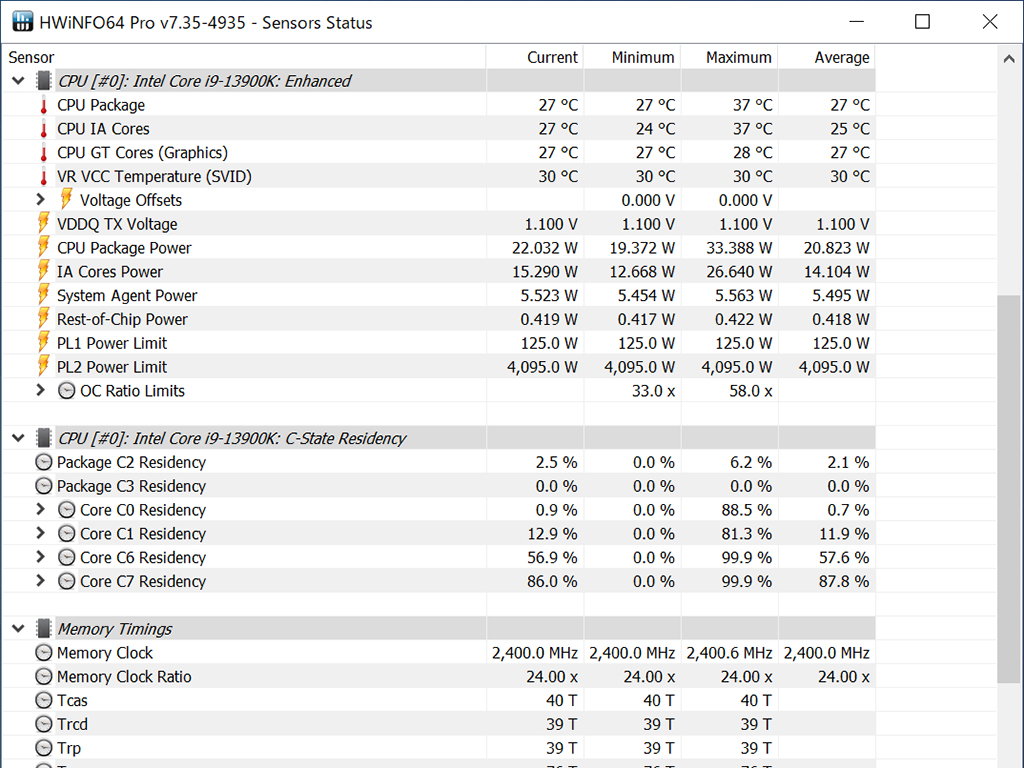The height and width of the screenshot is (768, 1024).
Task: Click the Maximum column header
Action: [729, 57]
